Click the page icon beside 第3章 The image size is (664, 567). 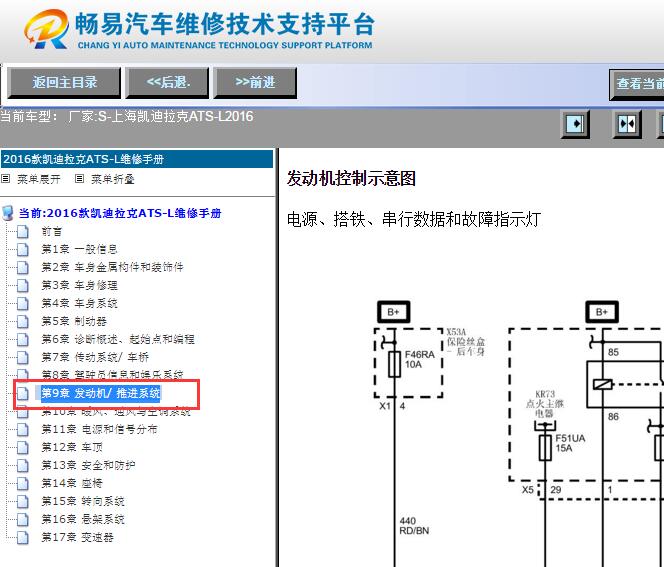click(x=23, y=285)
